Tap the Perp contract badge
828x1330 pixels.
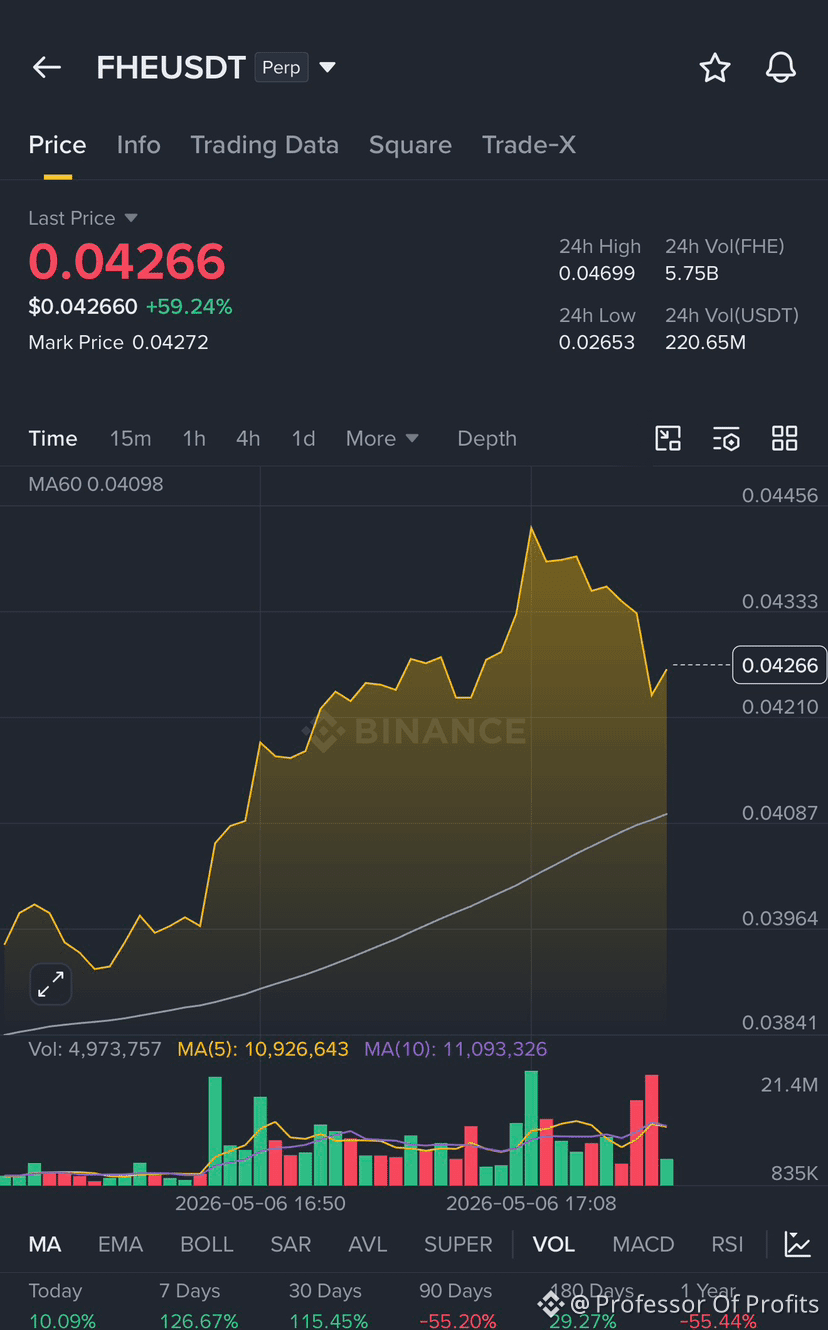(x=281, y=67)
